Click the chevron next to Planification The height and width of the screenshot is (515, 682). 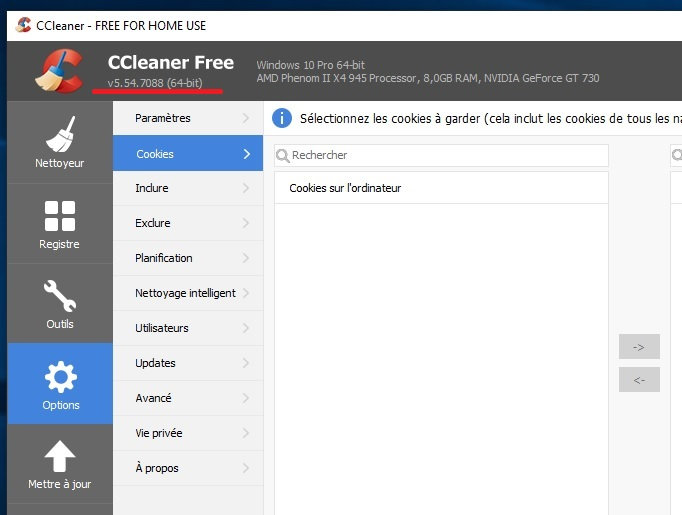pos(246,258)
